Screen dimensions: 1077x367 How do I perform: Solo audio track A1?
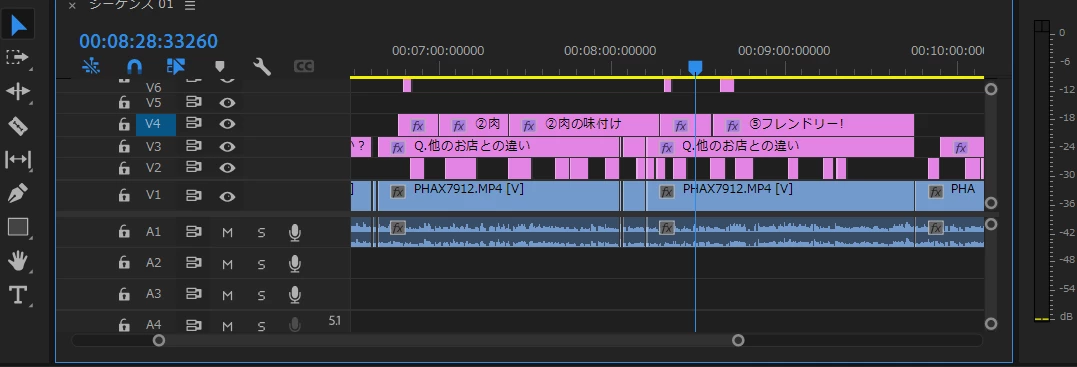261,233
